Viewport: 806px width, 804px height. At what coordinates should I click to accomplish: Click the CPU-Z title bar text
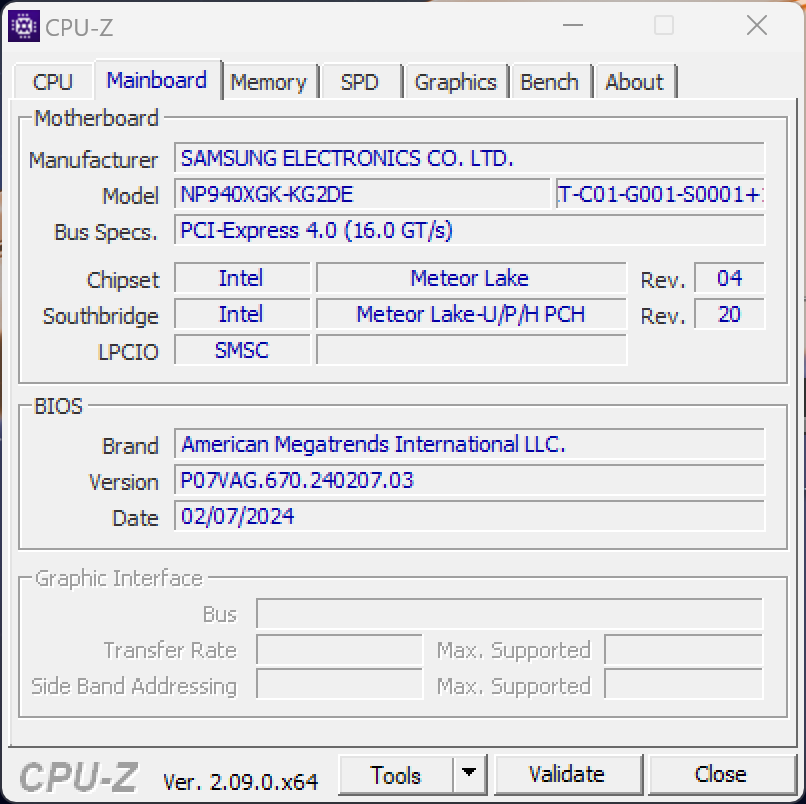79,27
